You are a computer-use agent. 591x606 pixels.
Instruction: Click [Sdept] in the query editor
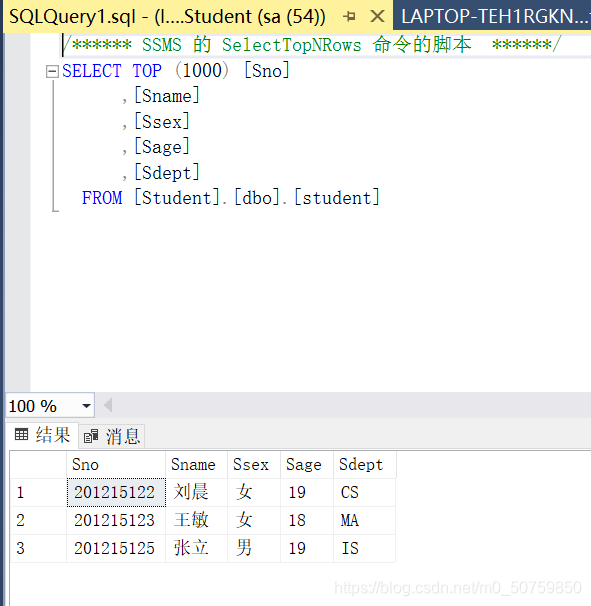167,172
